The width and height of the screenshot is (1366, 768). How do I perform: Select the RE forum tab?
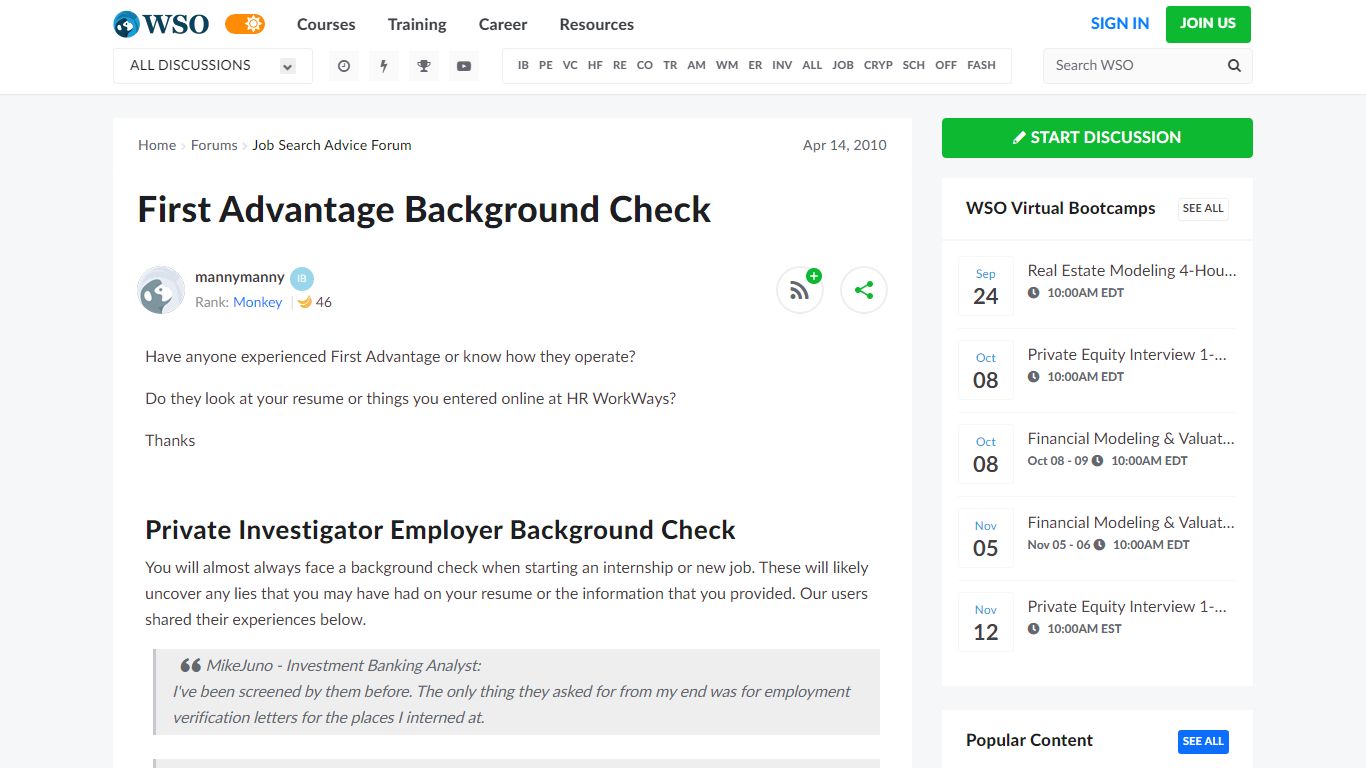click(620, 65)
